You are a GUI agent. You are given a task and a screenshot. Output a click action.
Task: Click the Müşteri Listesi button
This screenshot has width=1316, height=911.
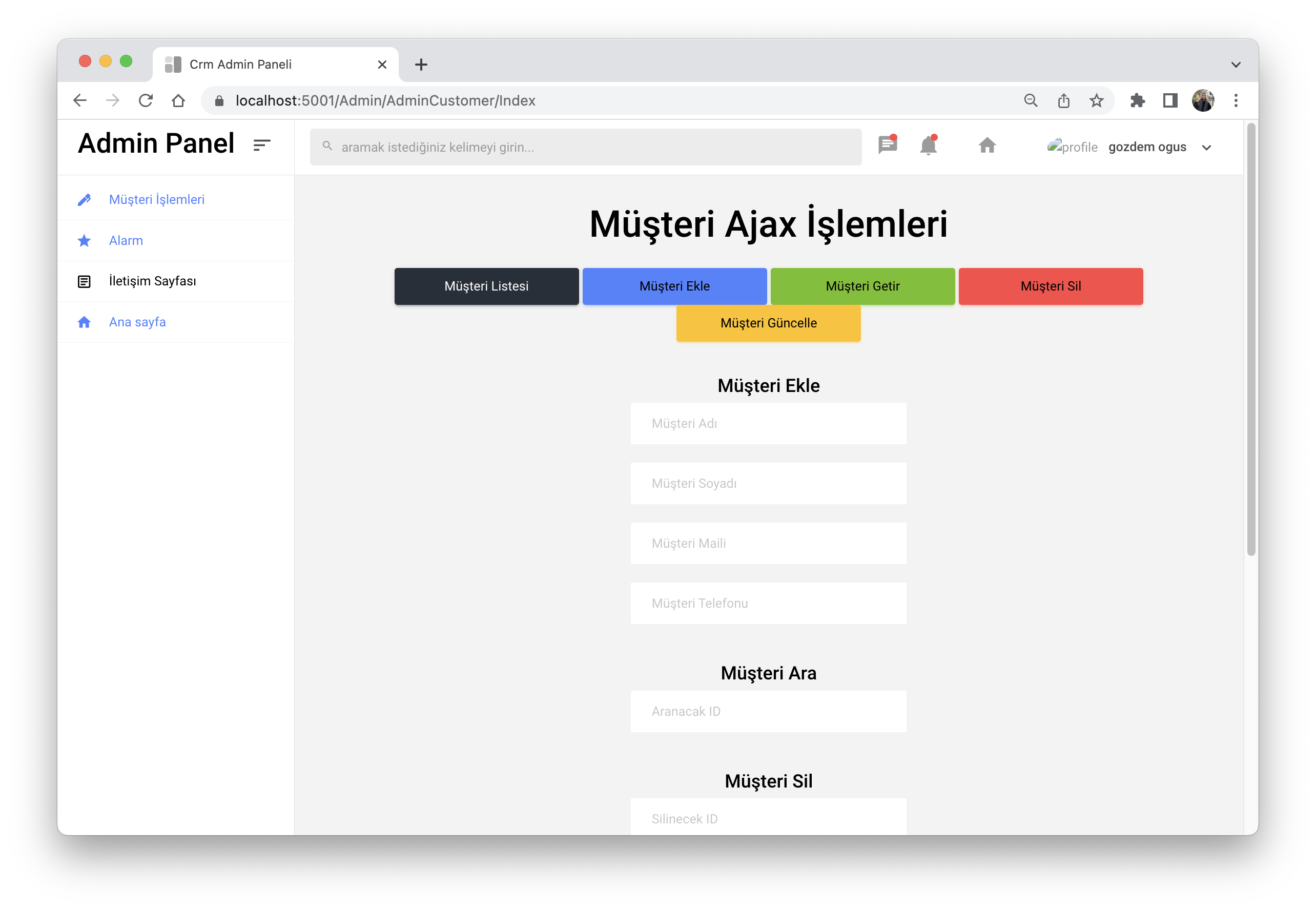486,286
